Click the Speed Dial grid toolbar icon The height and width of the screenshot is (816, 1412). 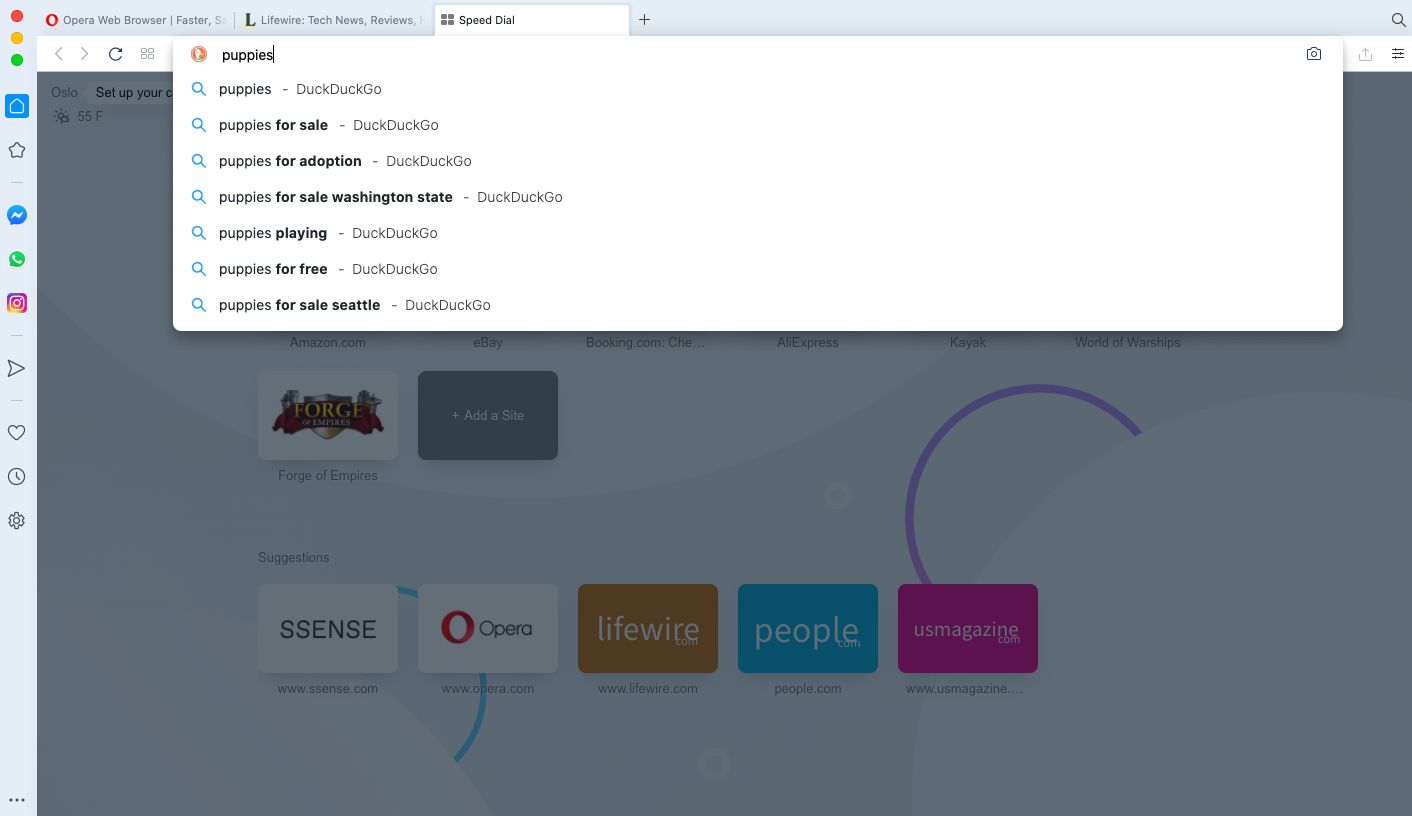coord(148,54)
